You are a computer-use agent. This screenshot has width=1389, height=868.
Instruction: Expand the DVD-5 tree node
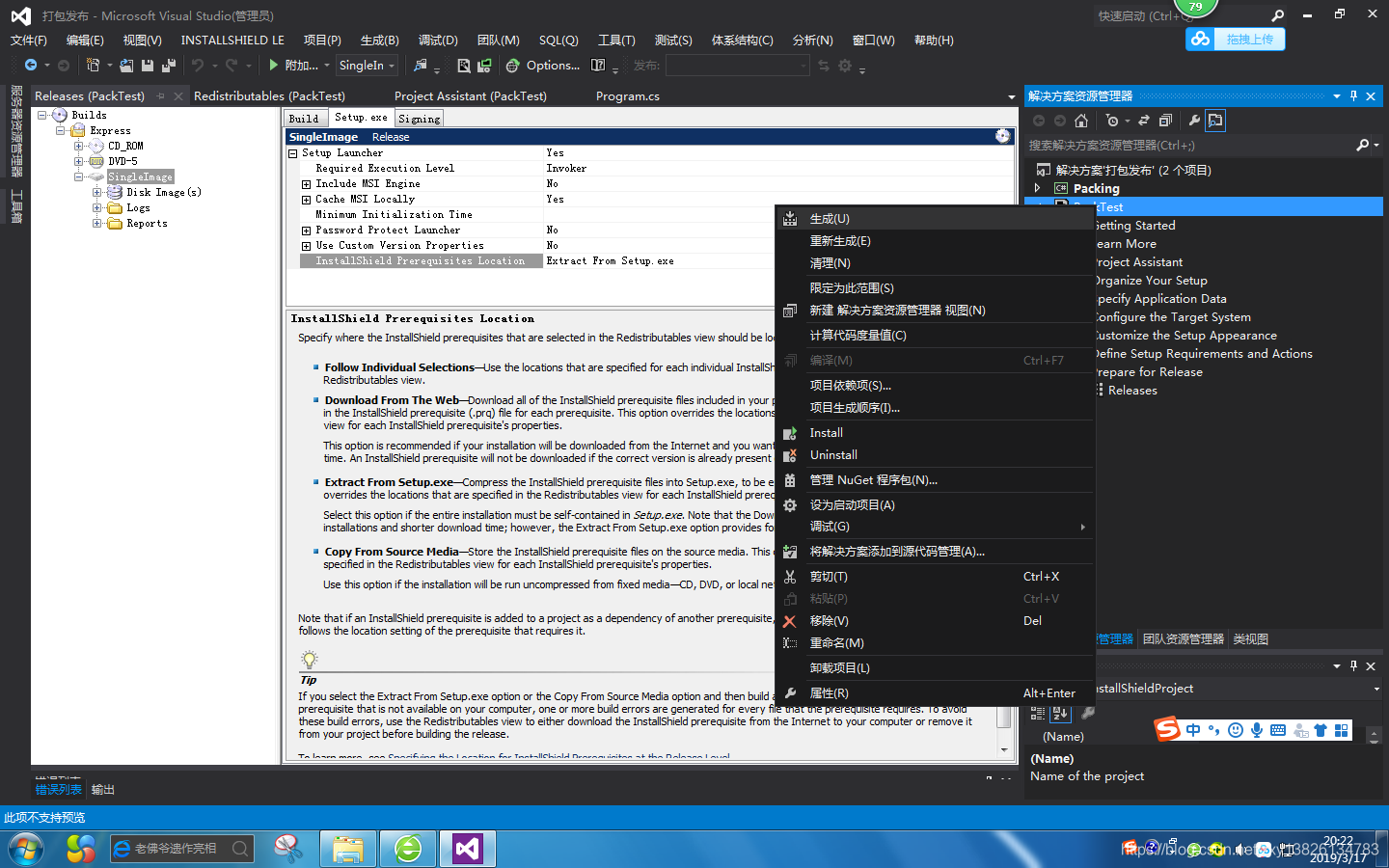pyautogui.click(x=78, y=161)
